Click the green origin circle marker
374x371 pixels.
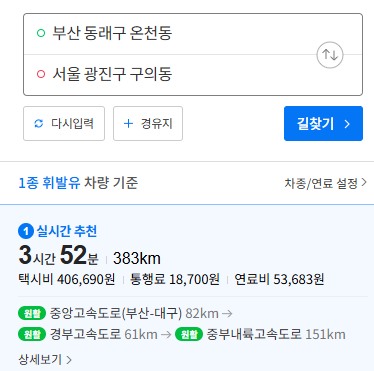point(41,33)
